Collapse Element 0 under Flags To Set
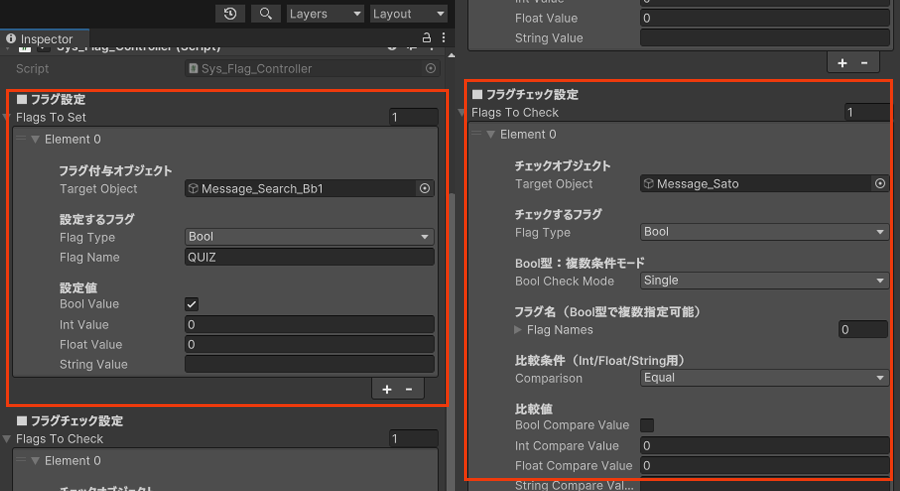Screen dimensions: 900x491 36,139
